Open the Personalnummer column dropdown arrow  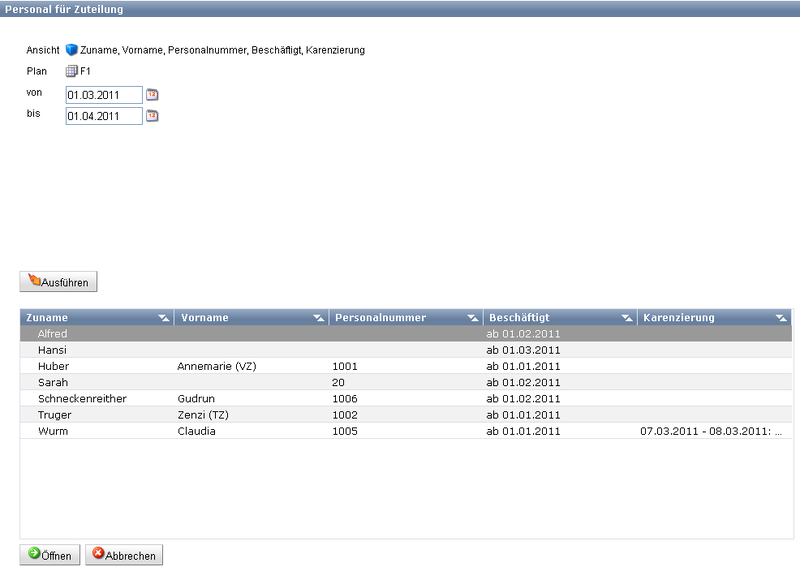[472, 318]
